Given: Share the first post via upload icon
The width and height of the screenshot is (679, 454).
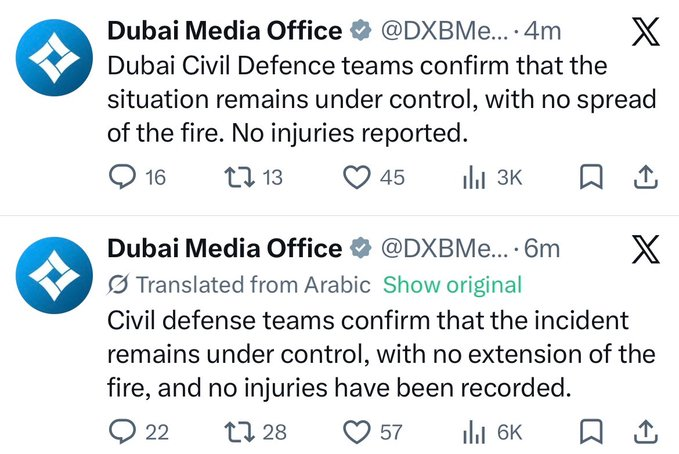Looking at the screenshot, I should (646, 177).
